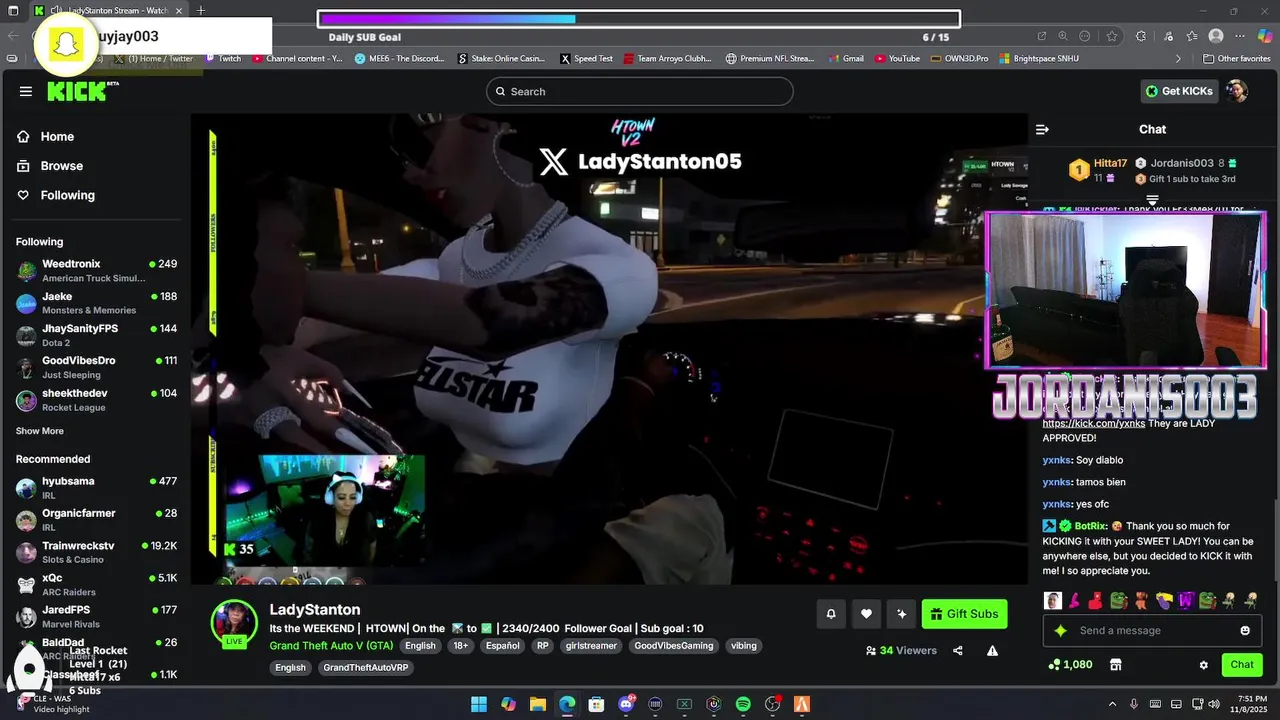Click the Grand Theft Auto V category link
The image size is (1280, 720).
(331, 646)
